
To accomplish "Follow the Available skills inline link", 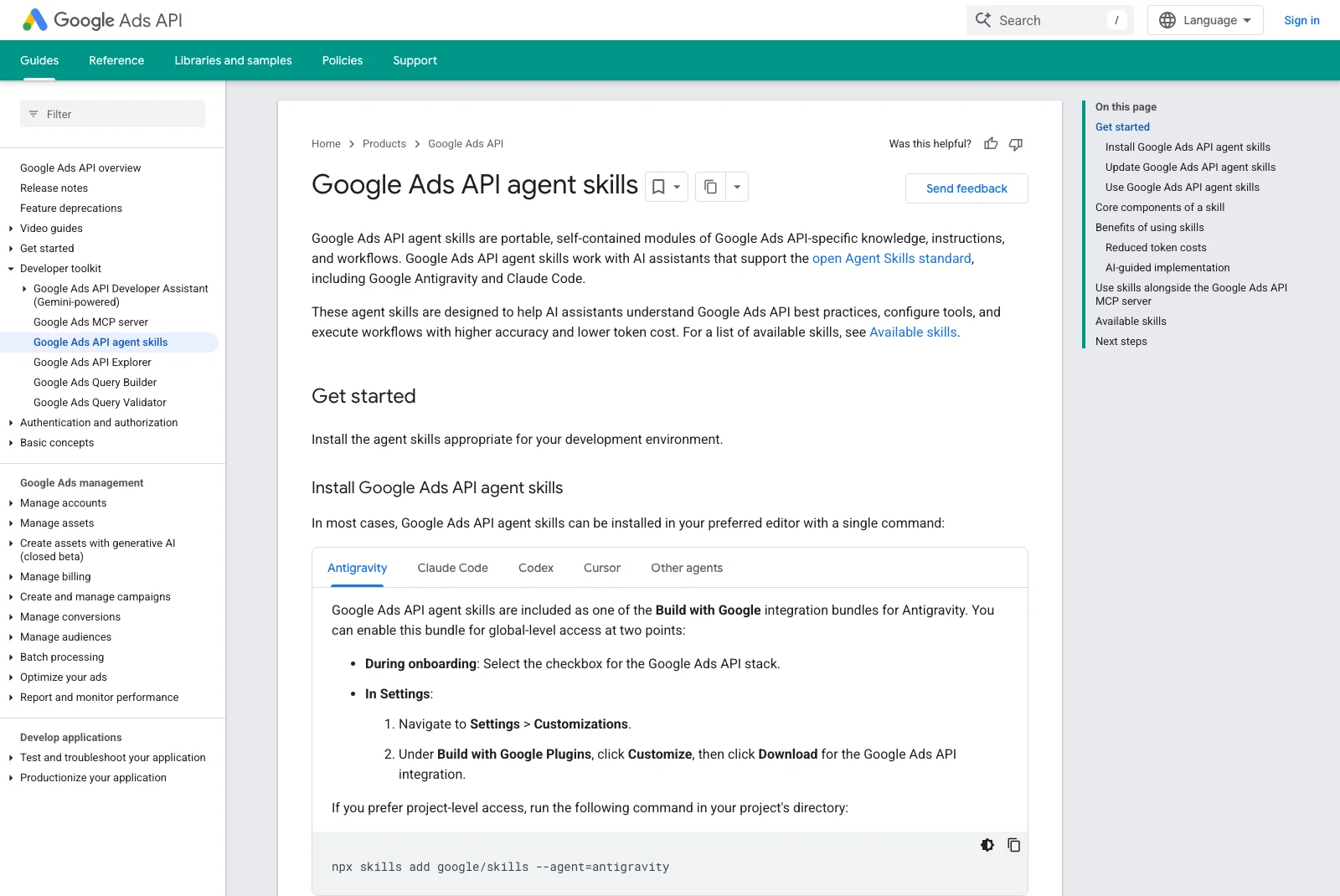I will click(x=913, y=332).
